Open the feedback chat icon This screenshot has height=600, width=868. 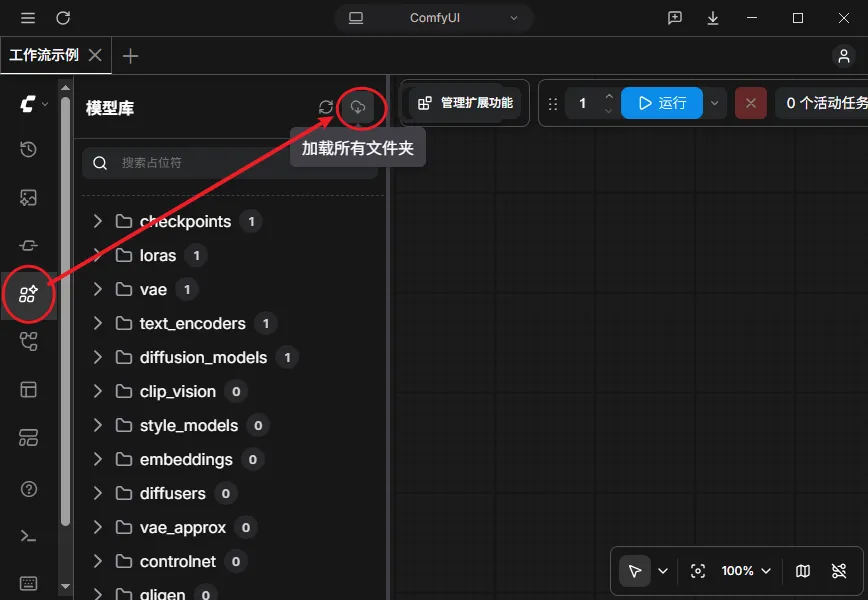tap(675, 18)
